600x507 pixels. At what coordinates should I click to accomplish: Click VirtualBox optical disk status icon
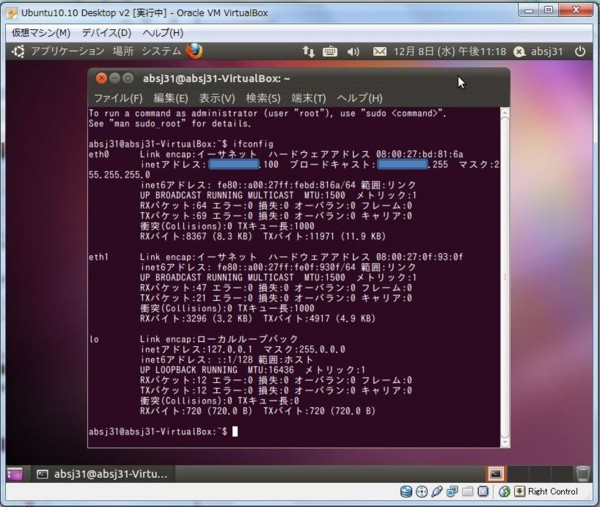click(422, 492)
